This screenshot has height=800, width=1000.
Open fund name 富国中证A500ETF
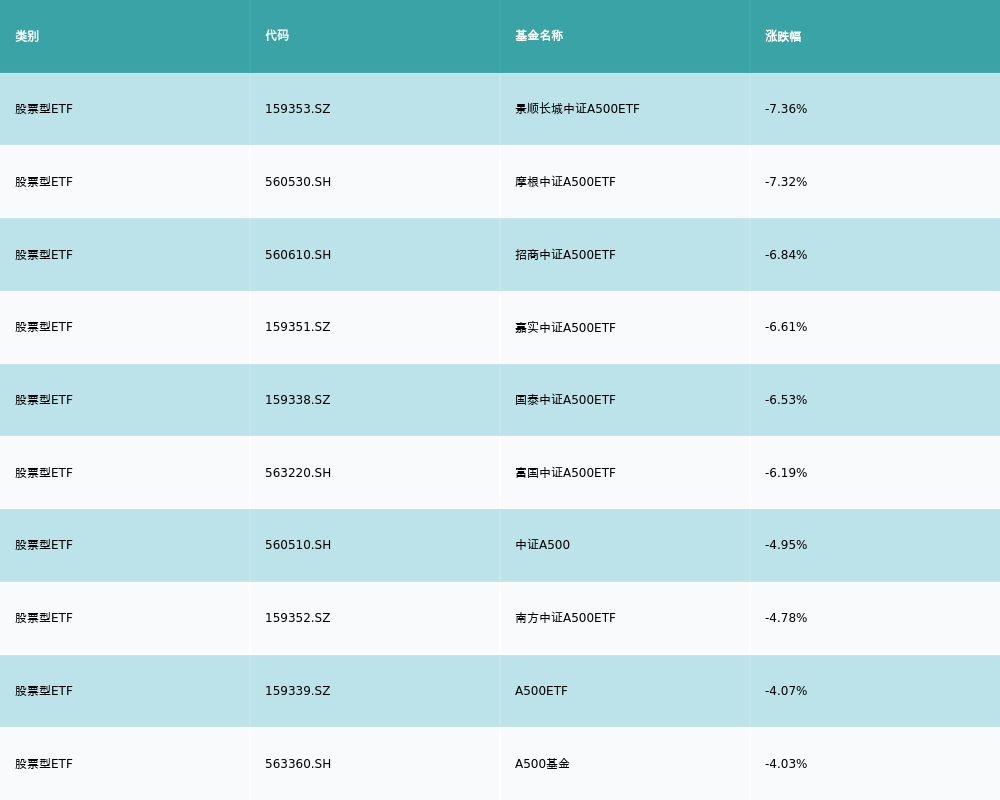pos(565,473)
